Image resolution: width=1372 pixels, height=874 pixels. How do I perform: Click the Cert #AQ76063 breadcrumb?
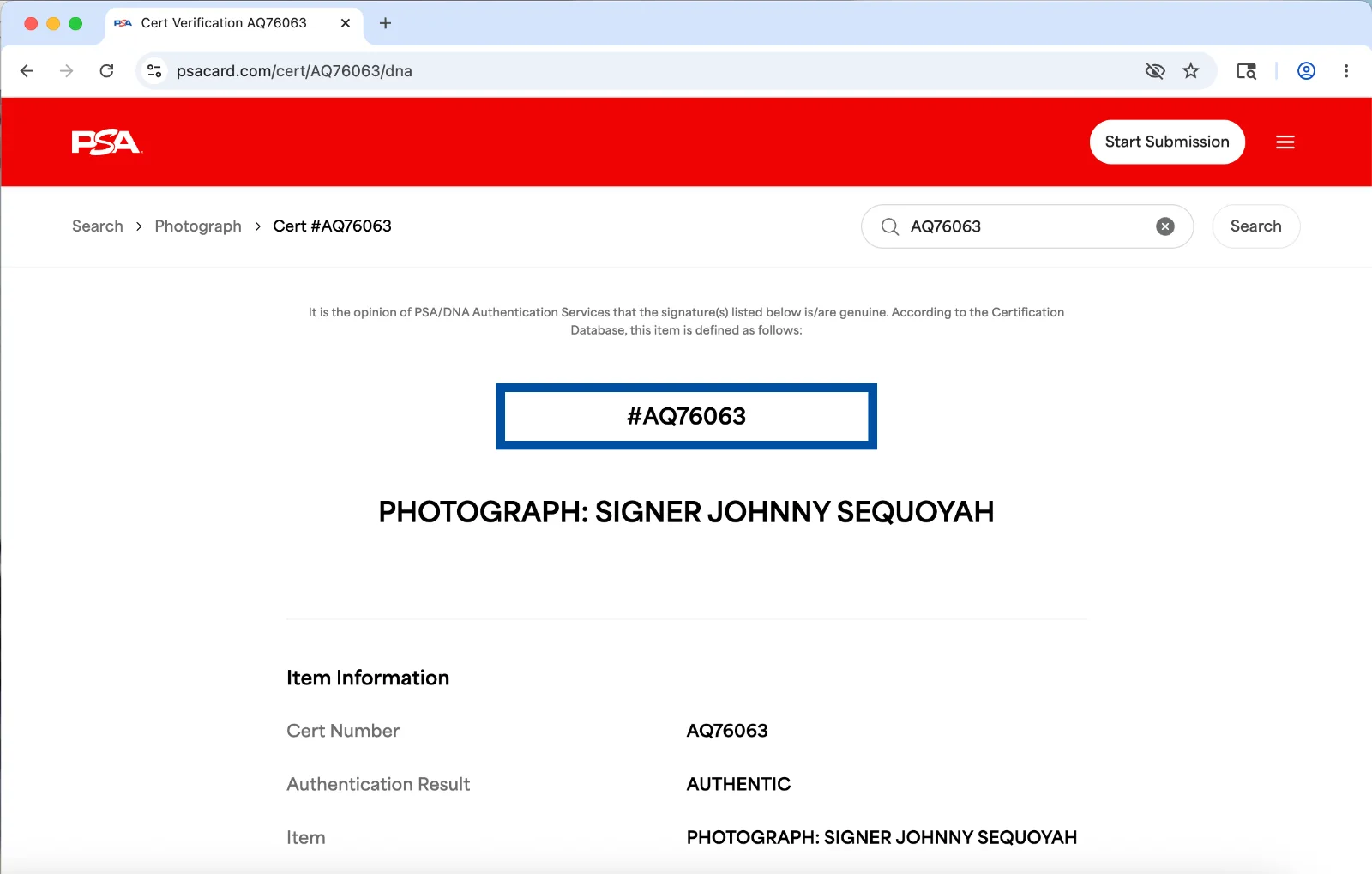point(332,226)
